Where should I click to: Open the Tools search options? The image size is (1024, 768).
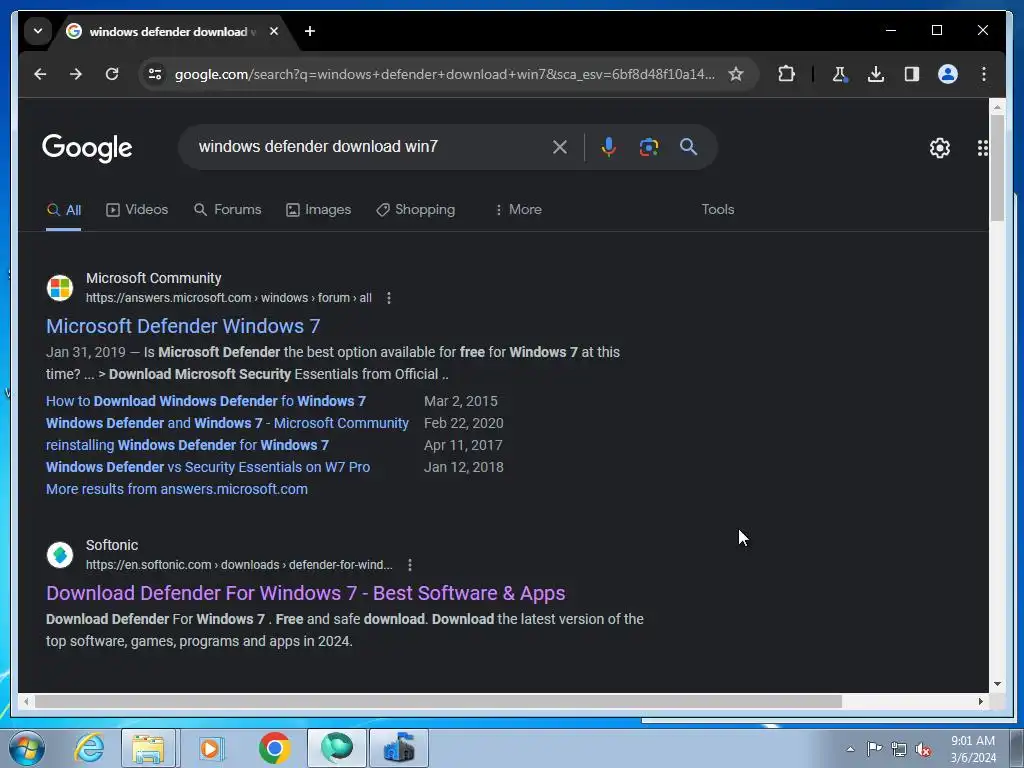pyautogui.click(x=718, y=210)
